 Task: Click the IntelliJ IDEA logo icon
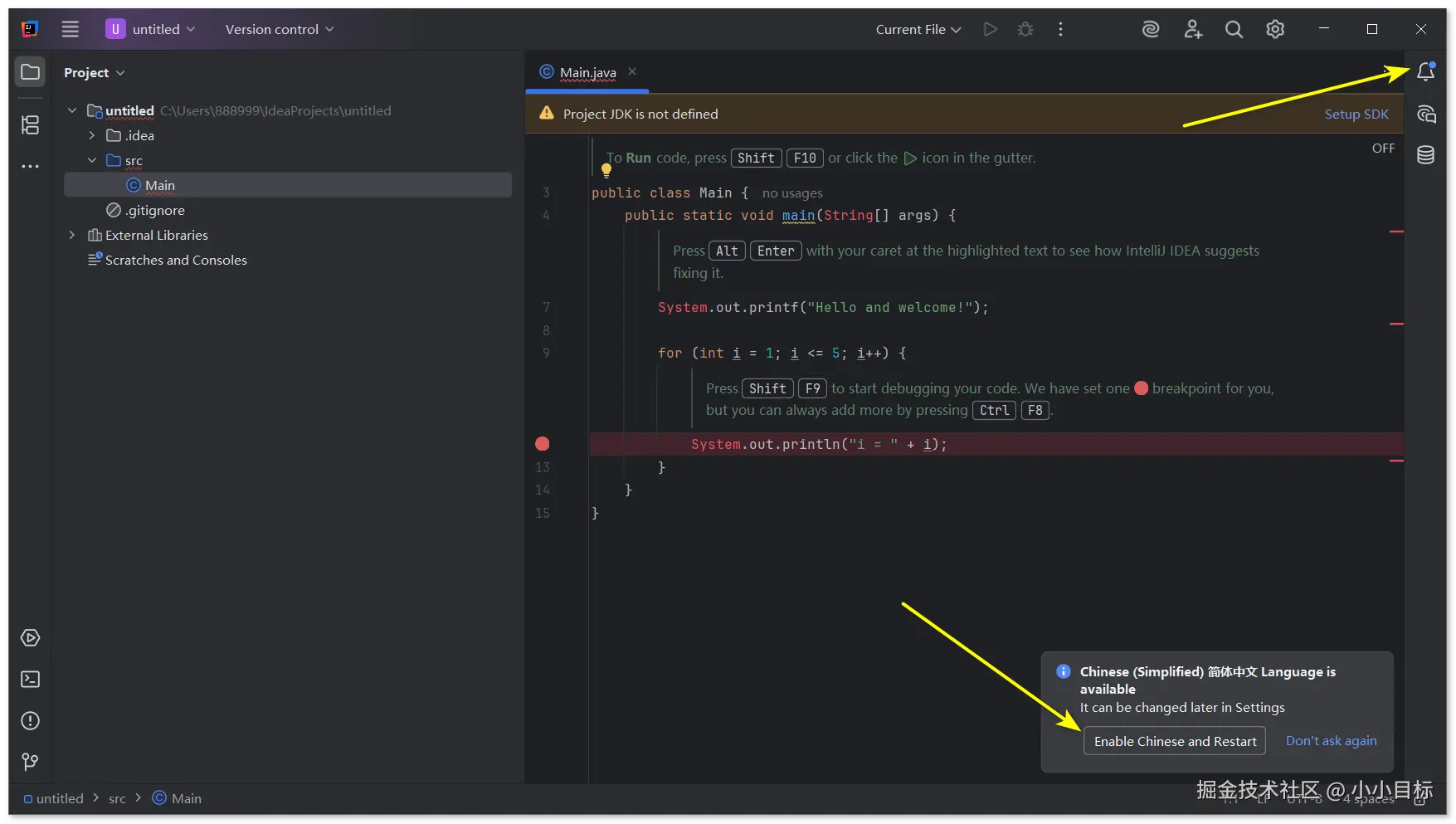point(30,29)
